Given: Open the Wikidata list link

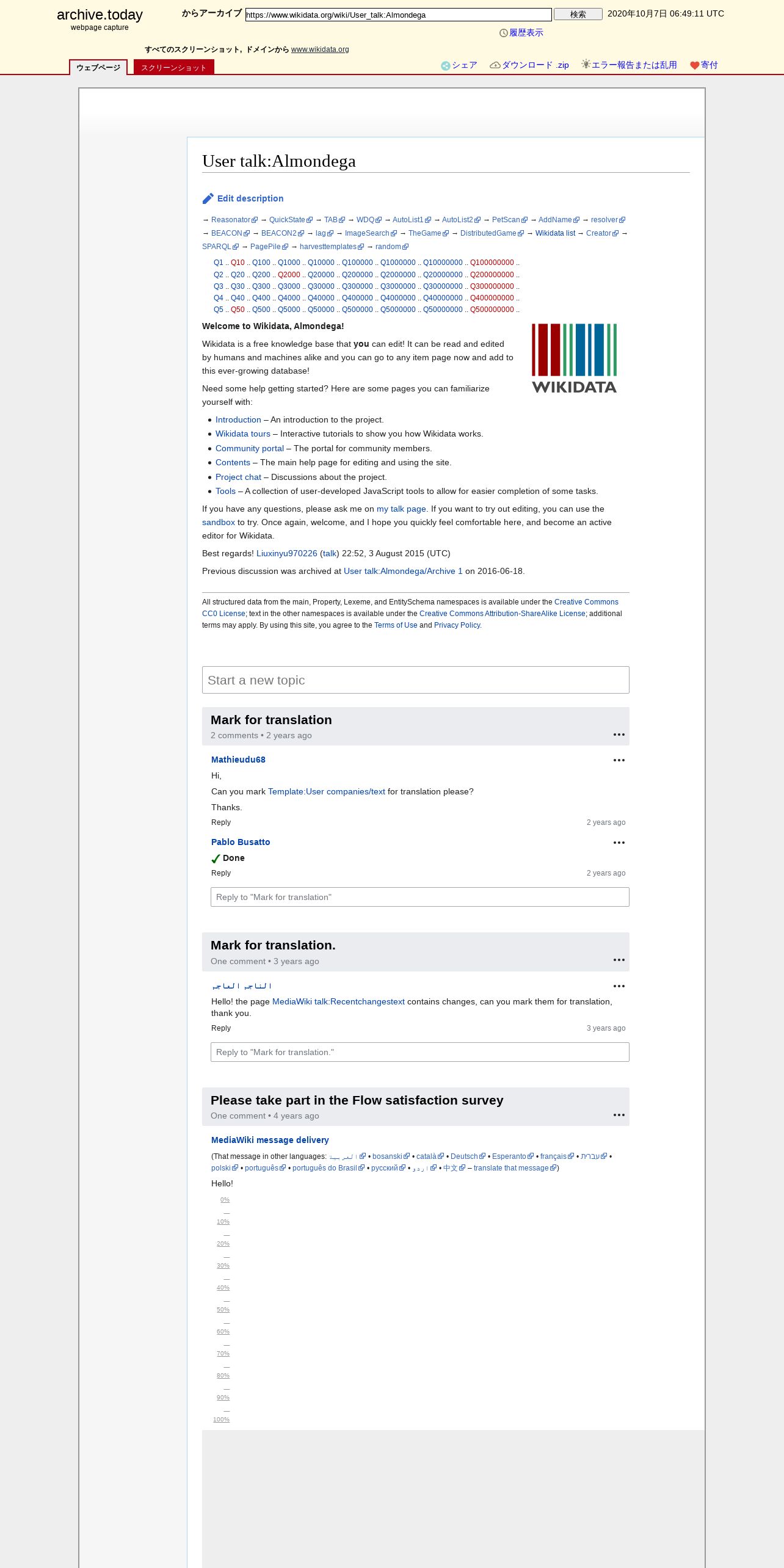Looking at the screenshot, I should [x=555, y=233].
